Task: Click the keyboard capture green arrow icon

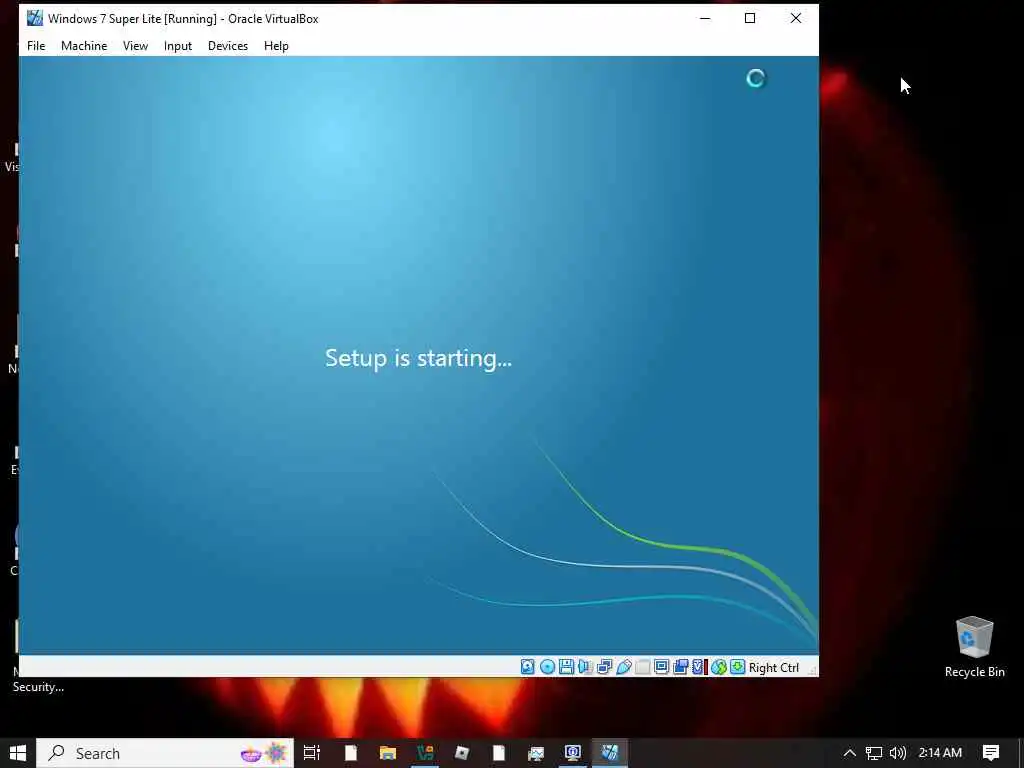Action: (x=737, y=667)
